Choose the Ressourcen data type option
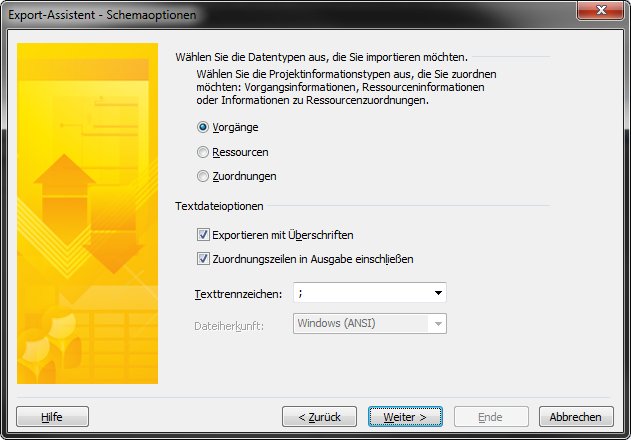This screenshot has height=440, width=631. (204, 152)
